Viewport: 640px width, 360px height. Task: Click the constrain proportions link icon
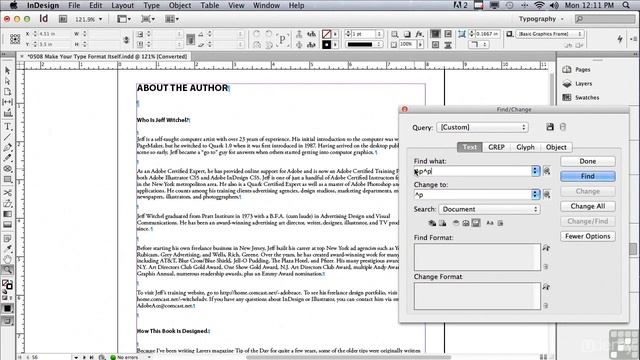pyautogui.click(x=126, y=39)
